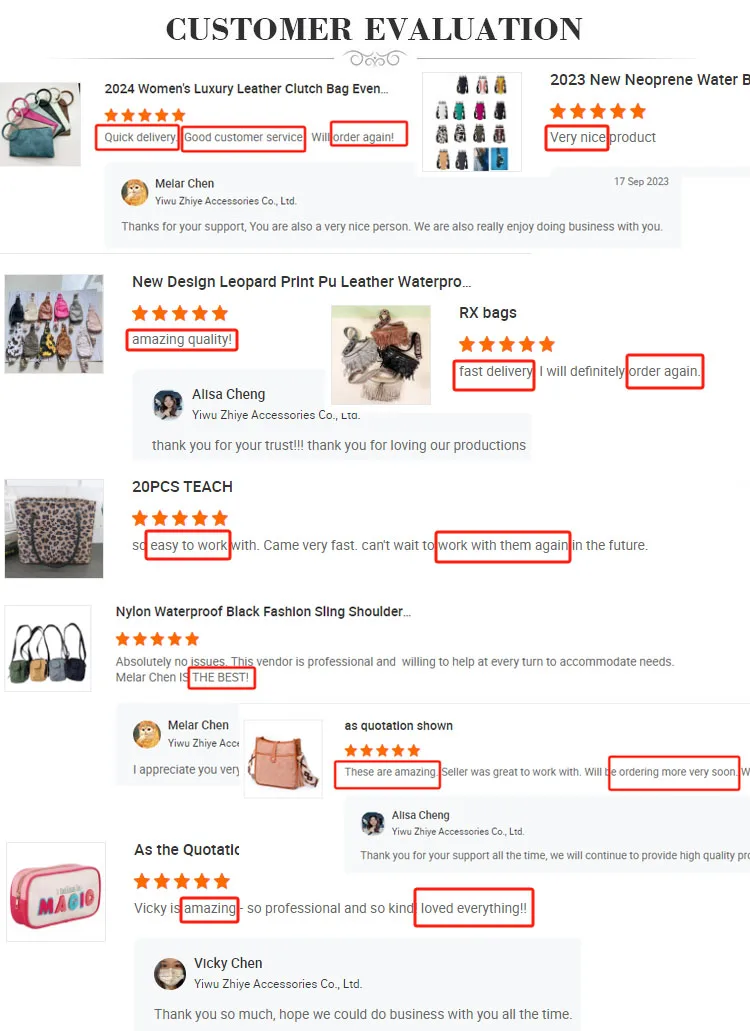The height and width of the screenshot is (1031, 750).
Task: Open the leopard tote bag thumbnail
Action: pos(54,529)
